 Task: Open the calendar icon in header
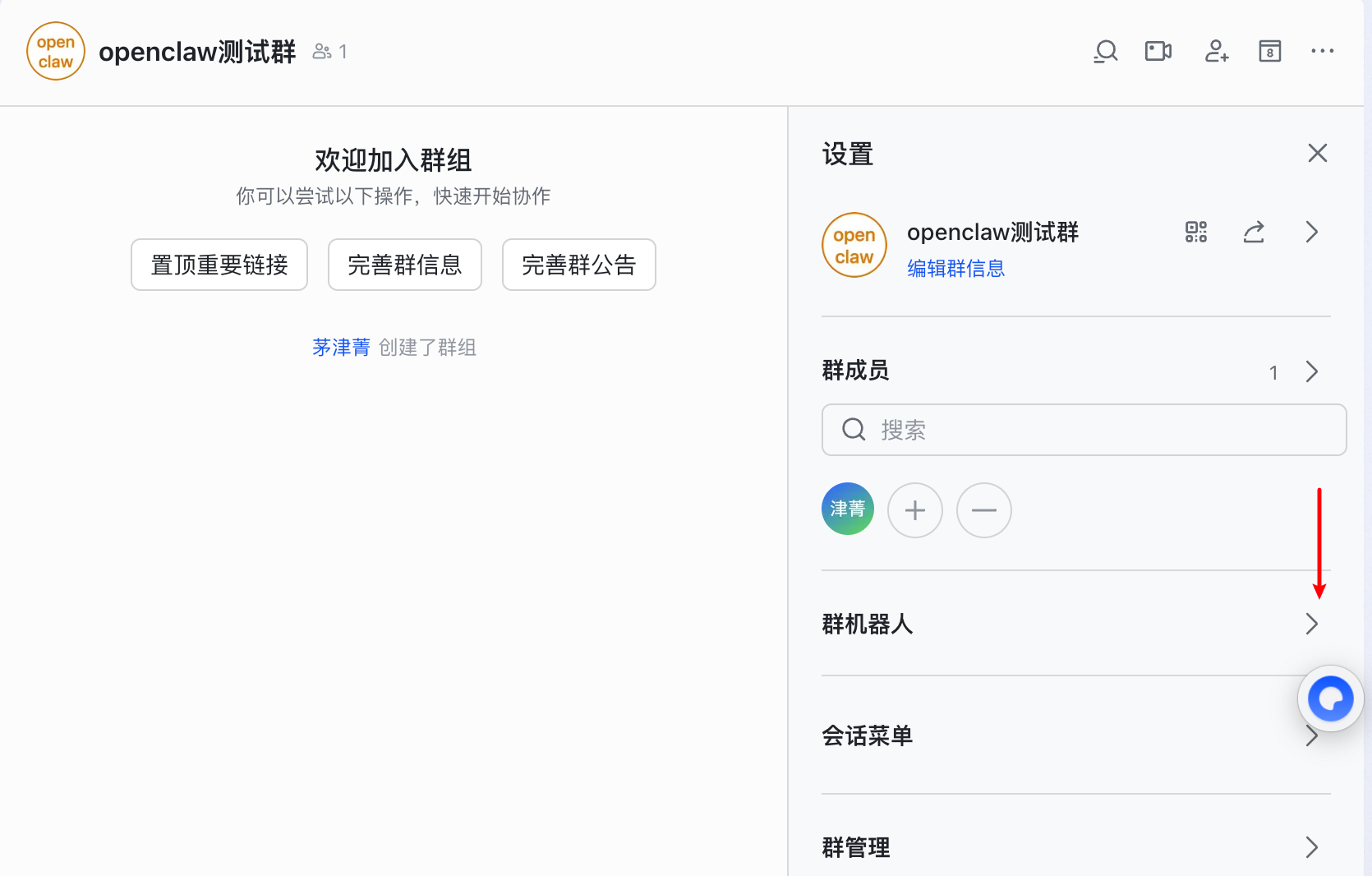click(x=1270, y=52)
